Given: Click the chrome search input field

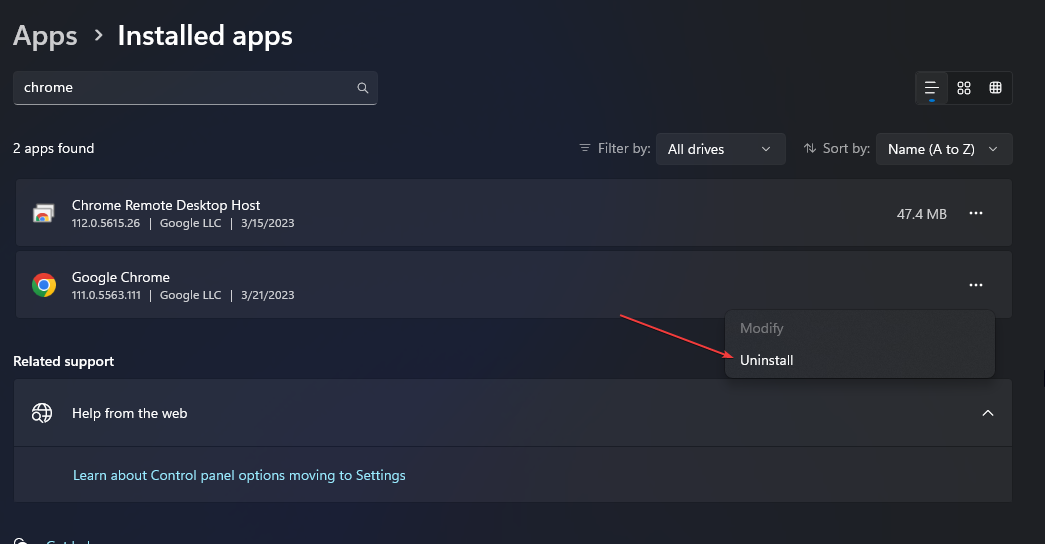Looking at the screenshot, I should pos(195,88).
